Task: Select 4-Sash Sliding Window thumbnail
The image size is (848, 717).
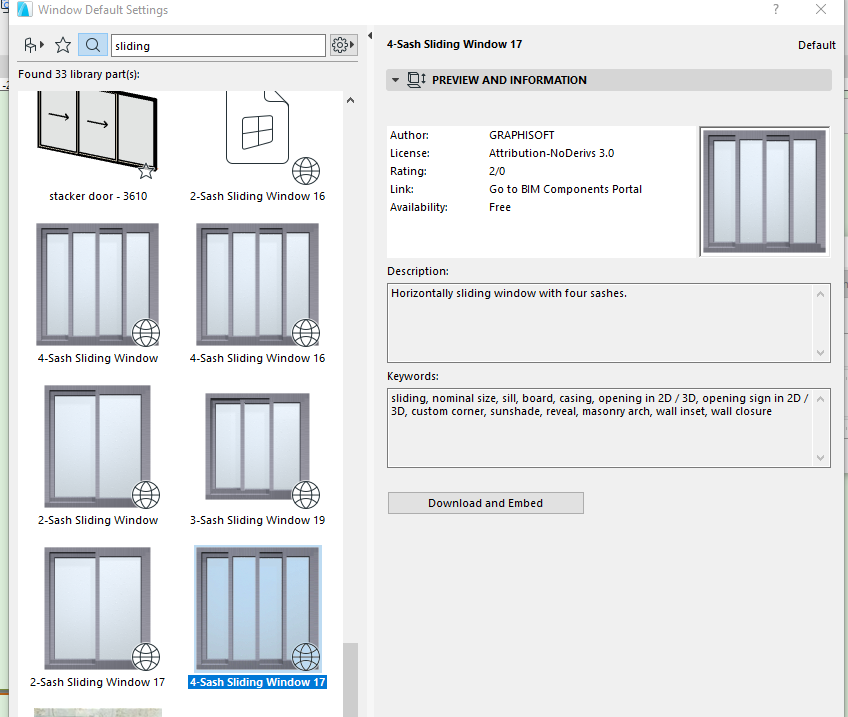Action: click(97, 284)
